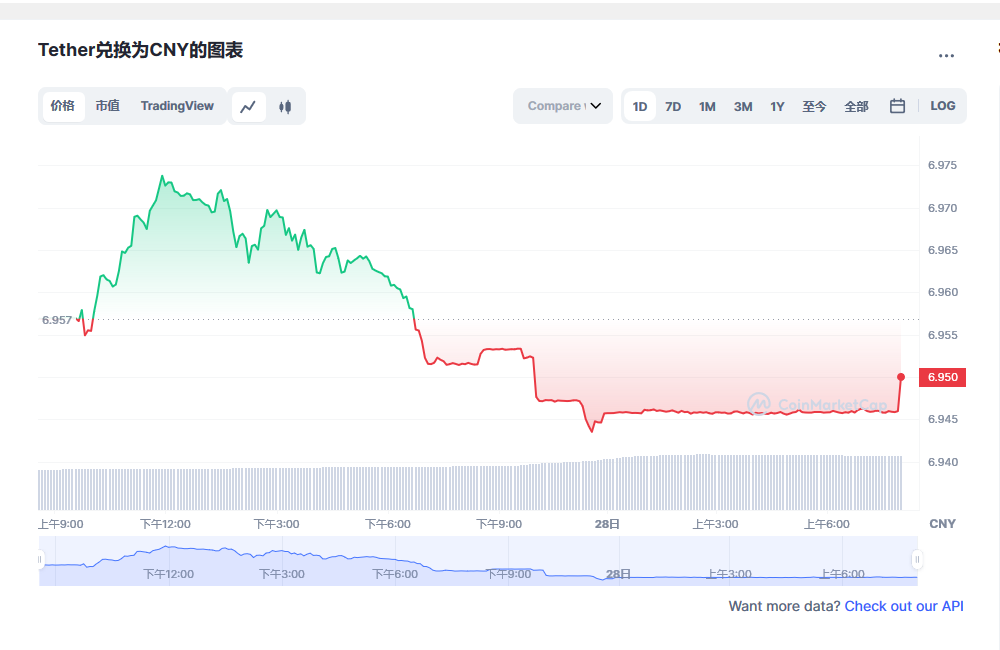The width and height of the screenshot is (1000, 650).
Task: Switch to the 市值 tab
Action: coord(107,105)
